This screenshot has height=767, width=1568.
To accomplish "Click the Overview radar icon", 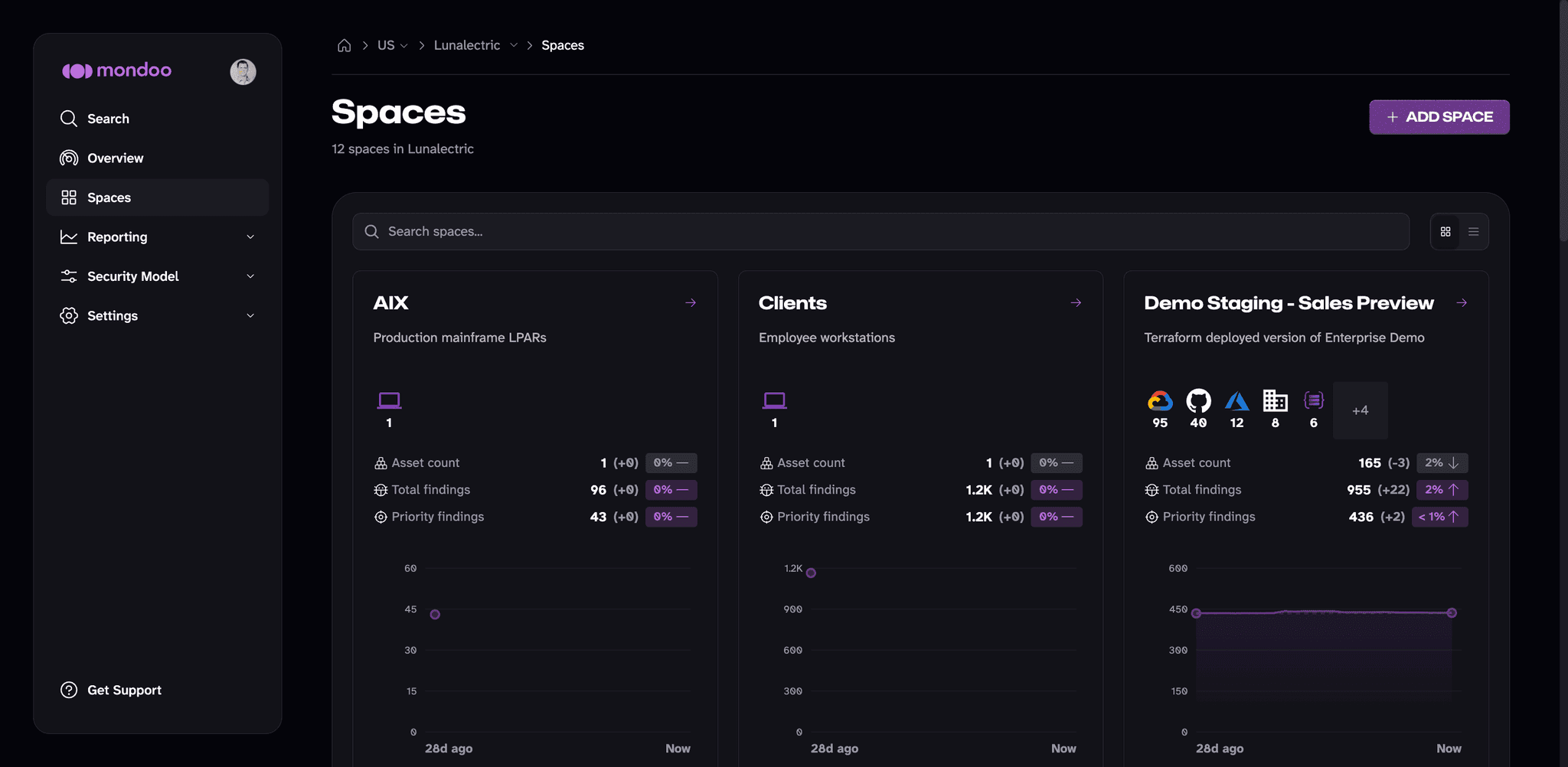I will tap(69, 158).
